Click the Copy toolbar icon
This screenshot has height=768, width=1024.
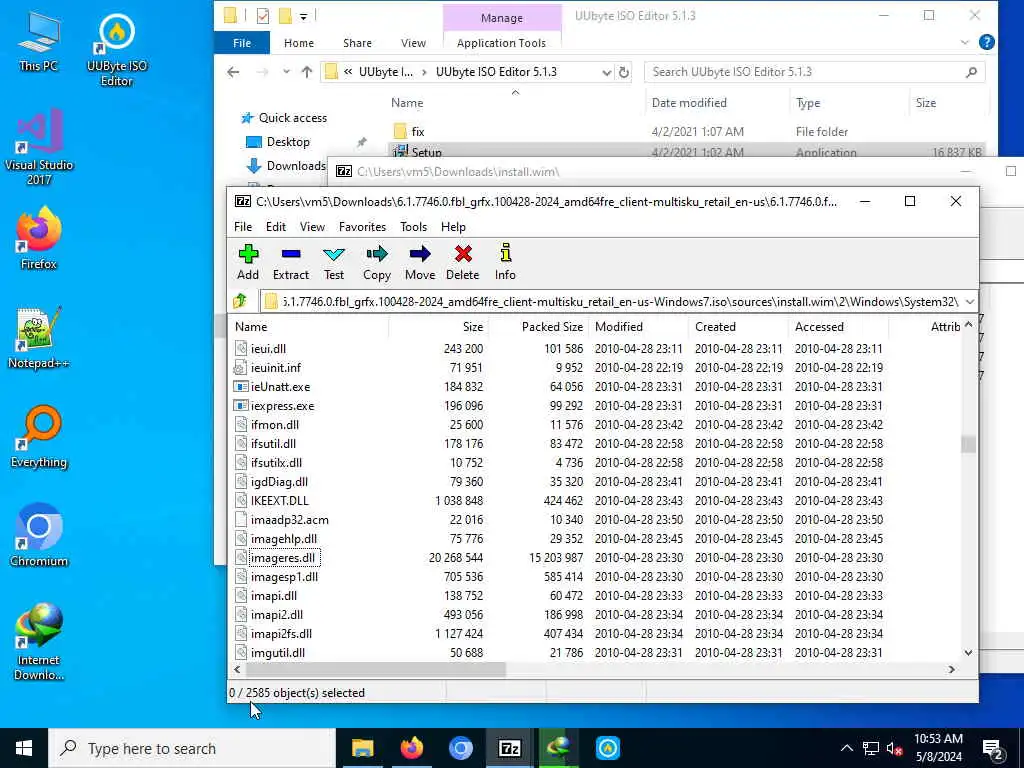(x=377, y=262)
